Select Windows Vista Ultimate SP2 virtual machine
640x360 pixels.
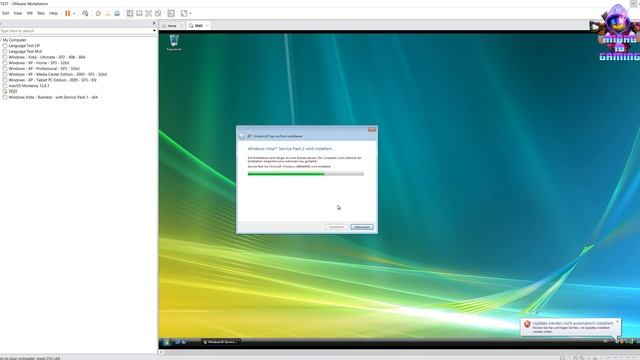click(47, 57)
